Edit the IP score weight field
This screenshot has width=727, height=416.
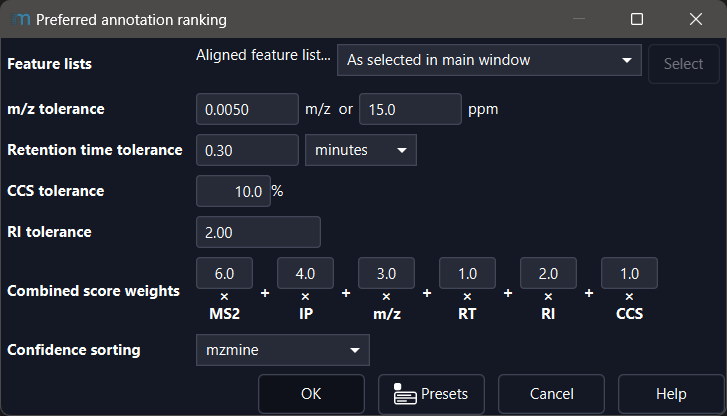305,273
